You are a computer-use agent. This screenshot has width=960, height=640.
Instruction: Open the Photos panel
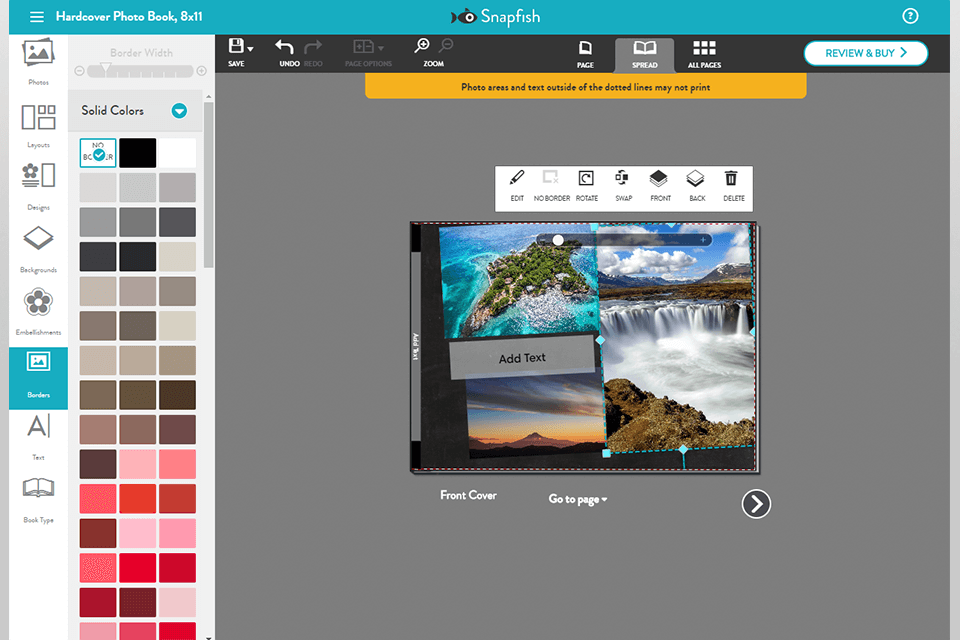38,61
